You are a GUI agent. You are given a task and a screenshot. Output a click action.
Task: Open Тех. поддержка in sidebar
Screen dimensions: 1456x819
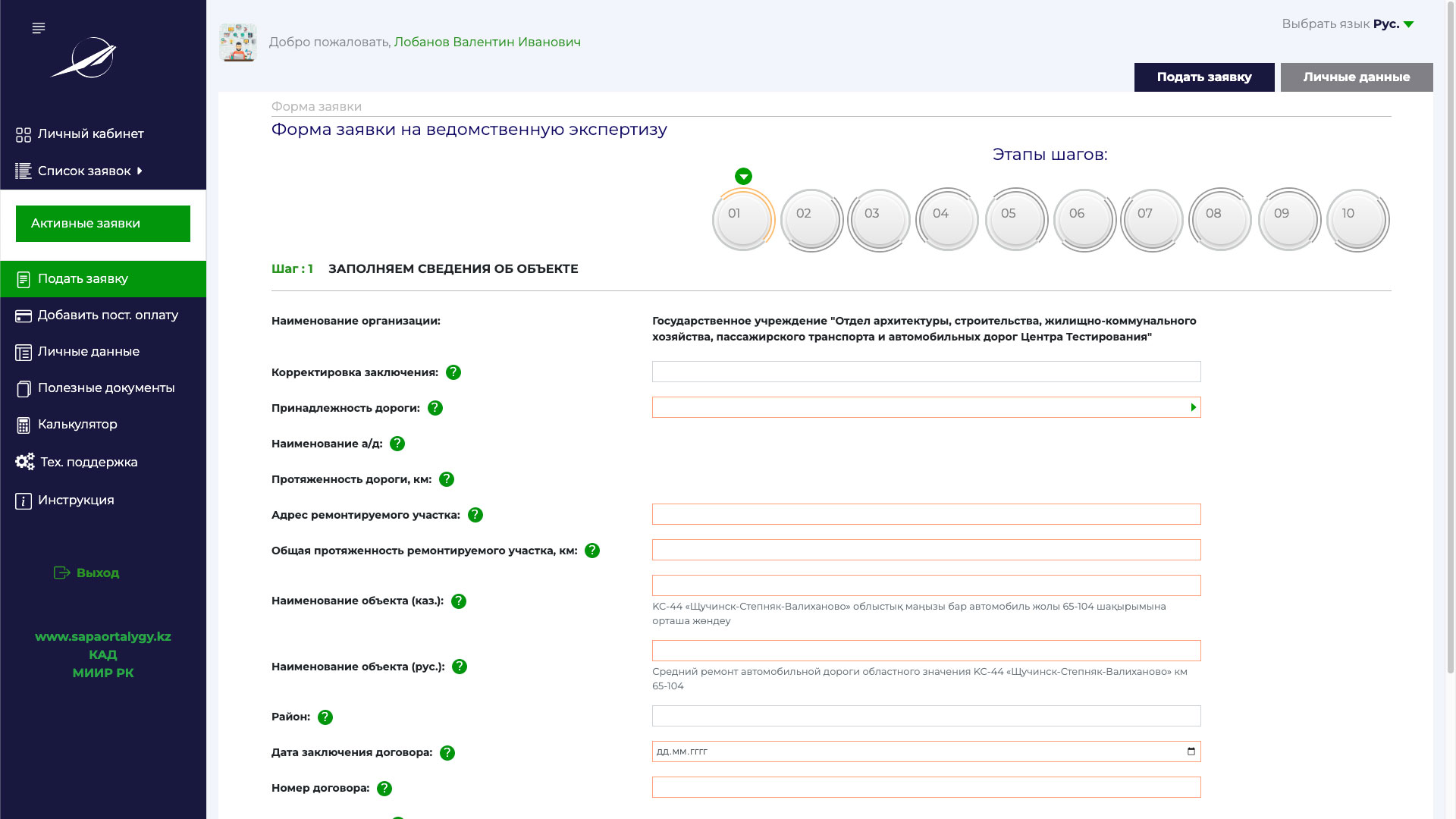[x=89, y=462]
